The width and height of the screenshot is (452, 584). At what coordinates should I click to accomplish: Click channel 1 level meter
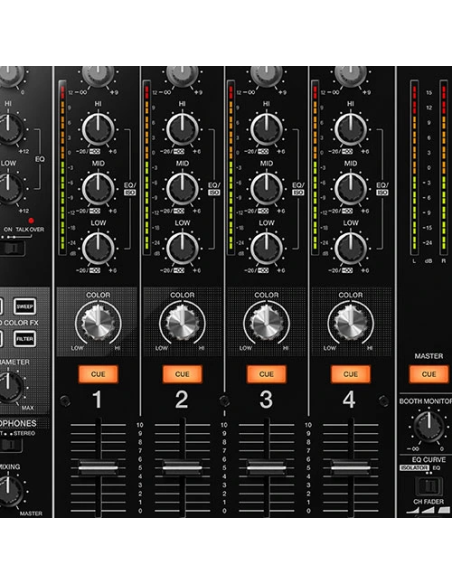click(x=63, y=167)
